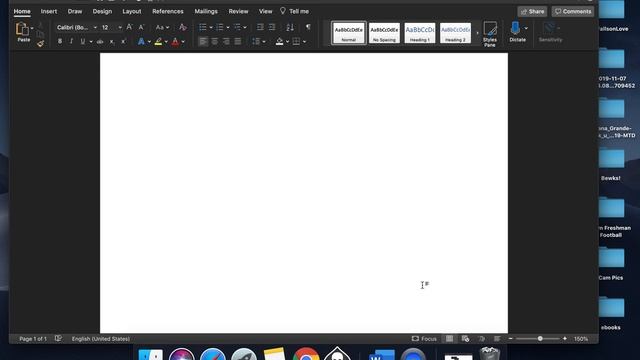Click the Paste clipboard icon
The height and width of the screenshot is (360, 640).
point(22,29)
